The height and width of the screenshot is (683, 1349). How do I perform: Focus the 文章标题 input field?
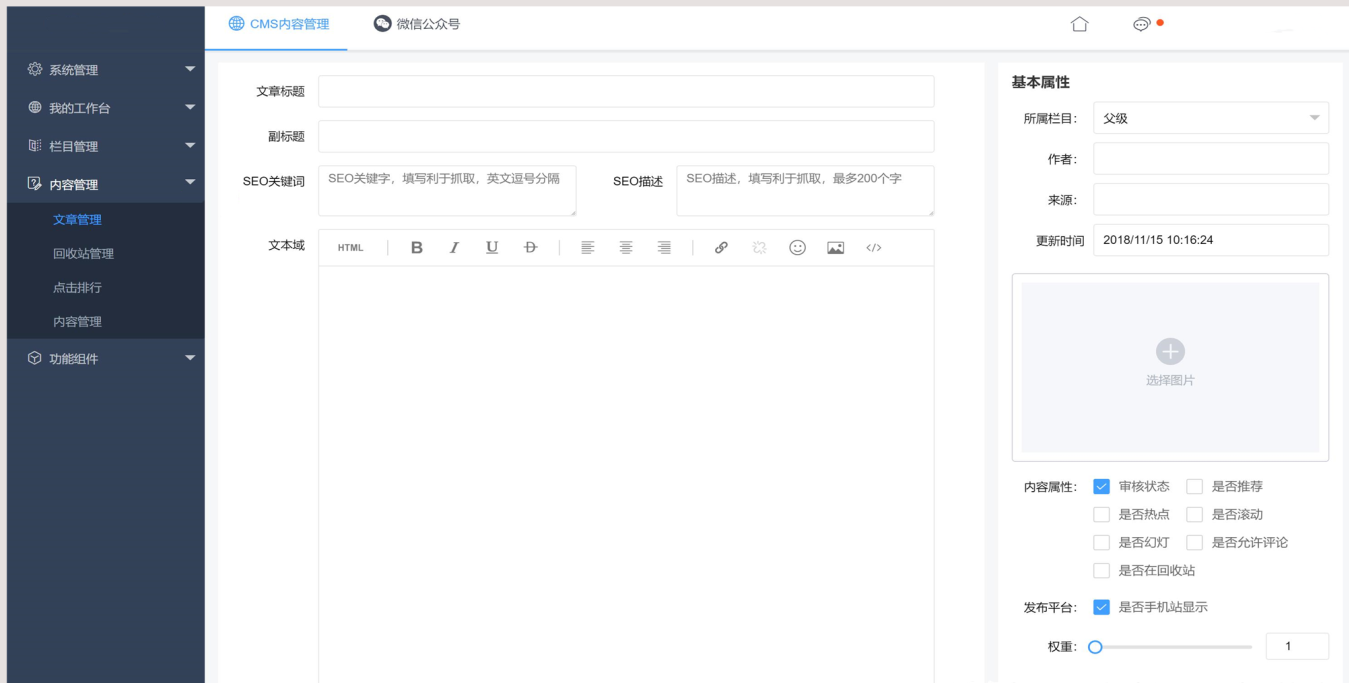click(x=626, y=91)
